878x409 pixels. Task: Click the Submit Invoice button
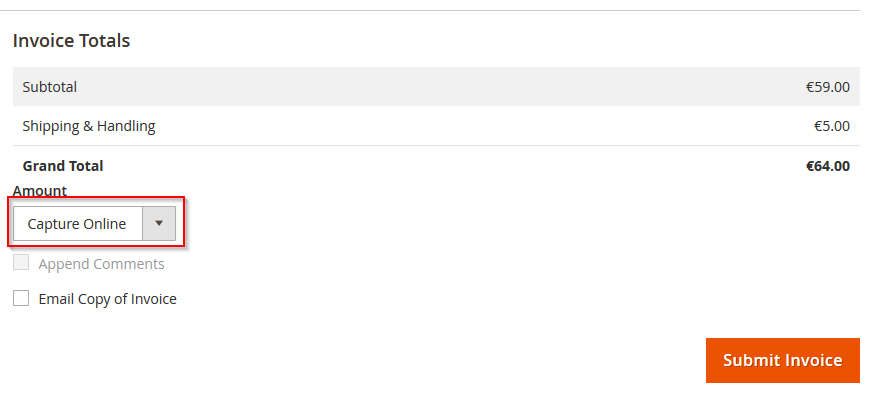click(782, 360)
